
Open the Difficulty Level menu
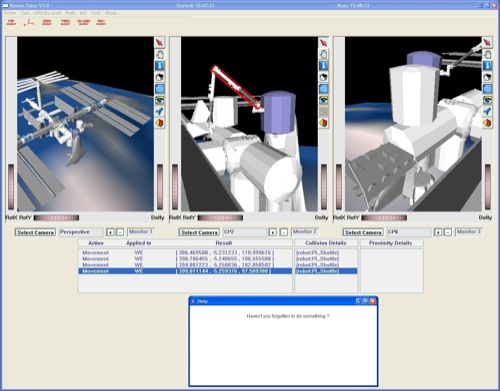pos(47,13)
